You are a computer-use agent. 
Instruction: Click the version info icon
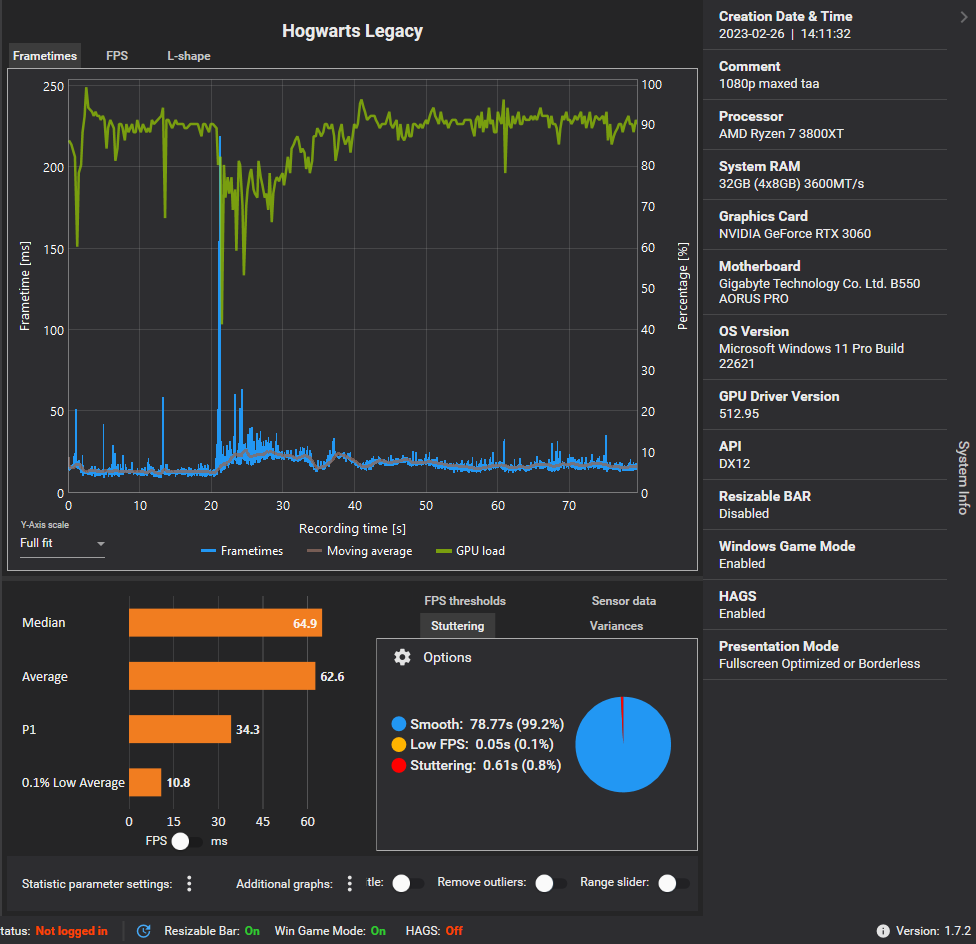(883, 931)
